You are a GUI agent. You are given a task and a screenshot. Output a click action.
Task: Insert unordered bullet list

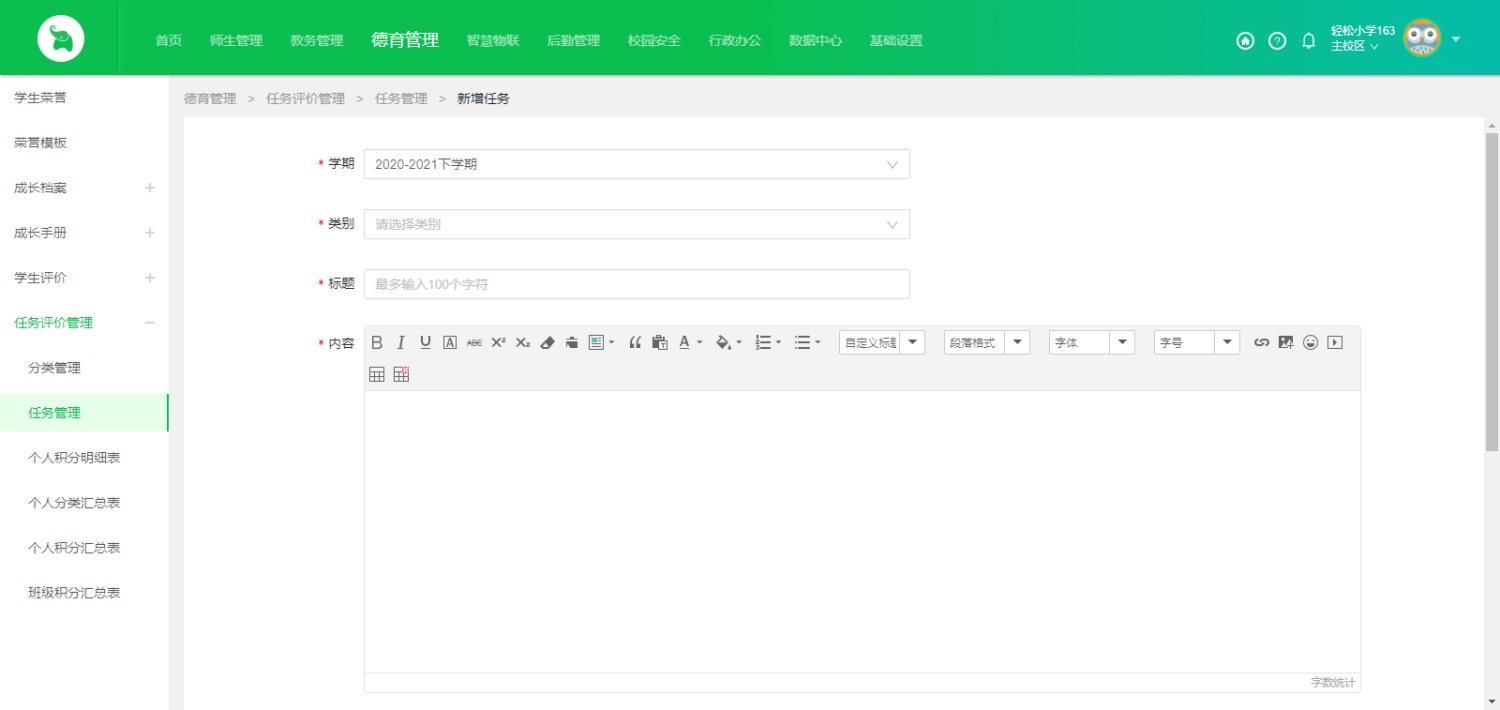pyautogui.click(x=802, y=342)
